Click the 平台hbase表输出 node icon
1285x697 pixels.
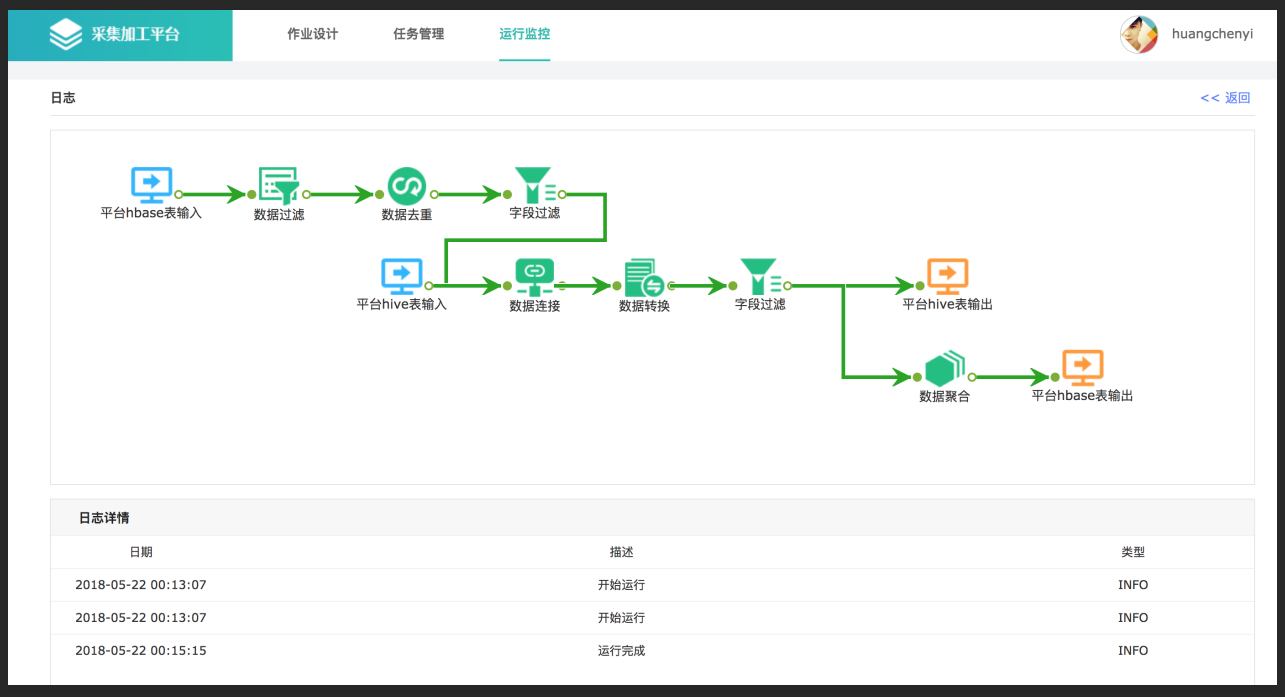pos(1082,368)
